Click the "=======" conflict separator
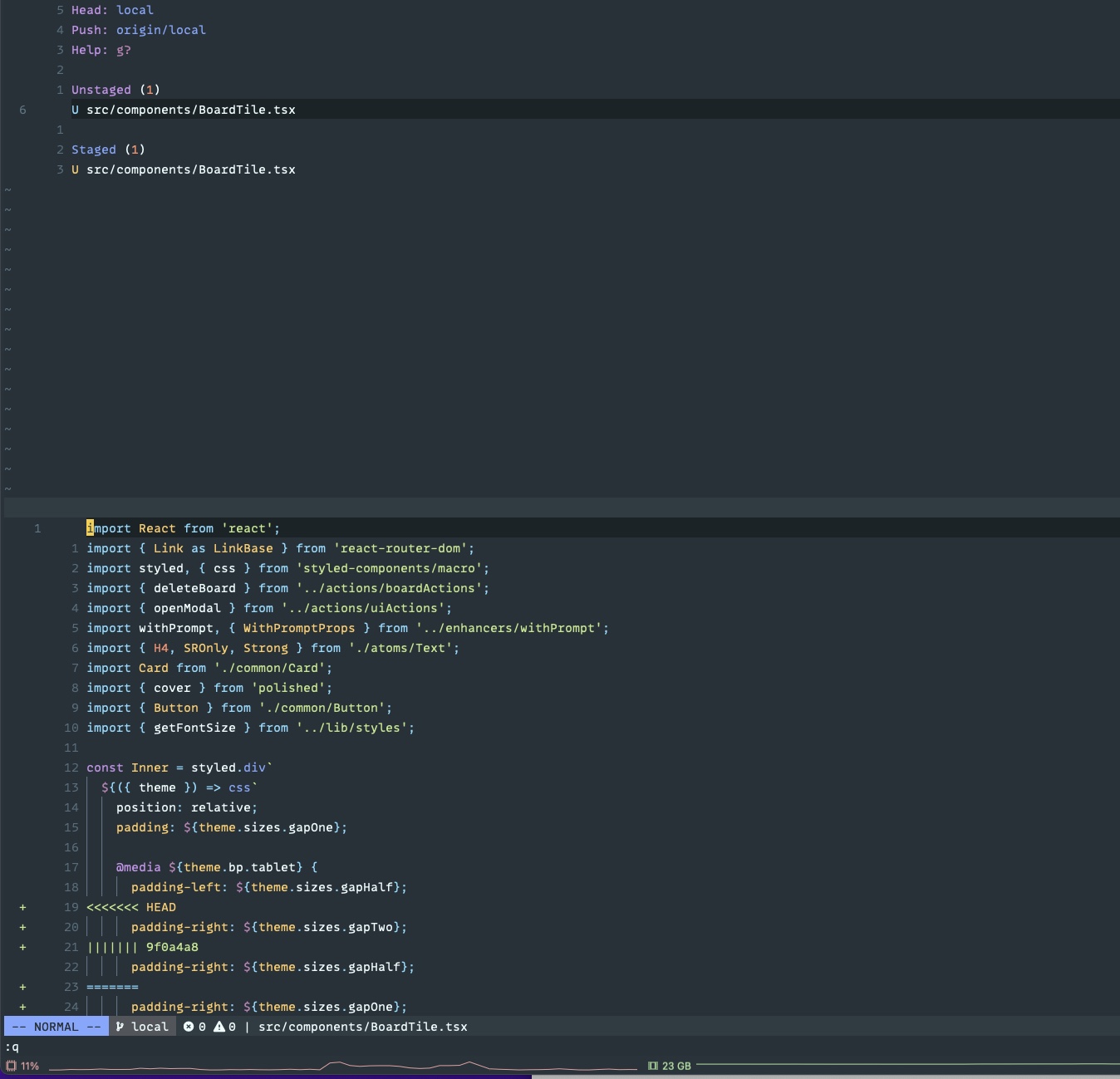Image resolution: width=1120 pixels, height=1079 pixels. [111, 987]
